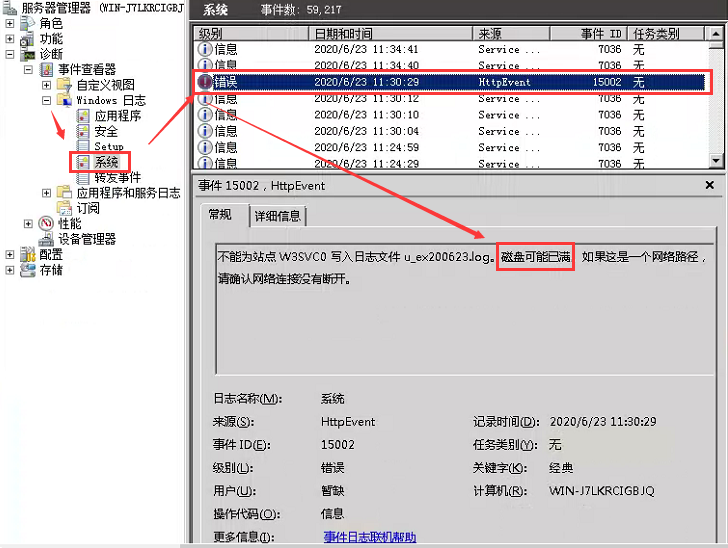The image size is (728, 548).
Task: Select the 事件查看器 (Event Viewer) icon
Action: [x=46, y=70]
